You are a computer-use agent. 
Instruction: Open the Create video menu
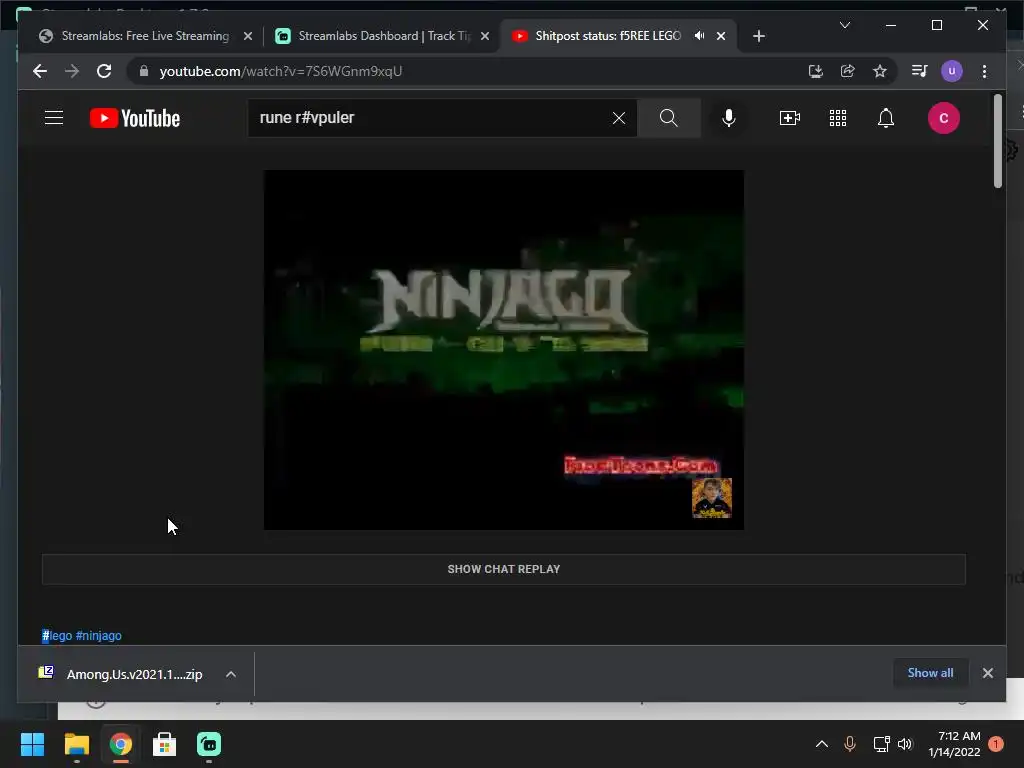pos(790,118)
